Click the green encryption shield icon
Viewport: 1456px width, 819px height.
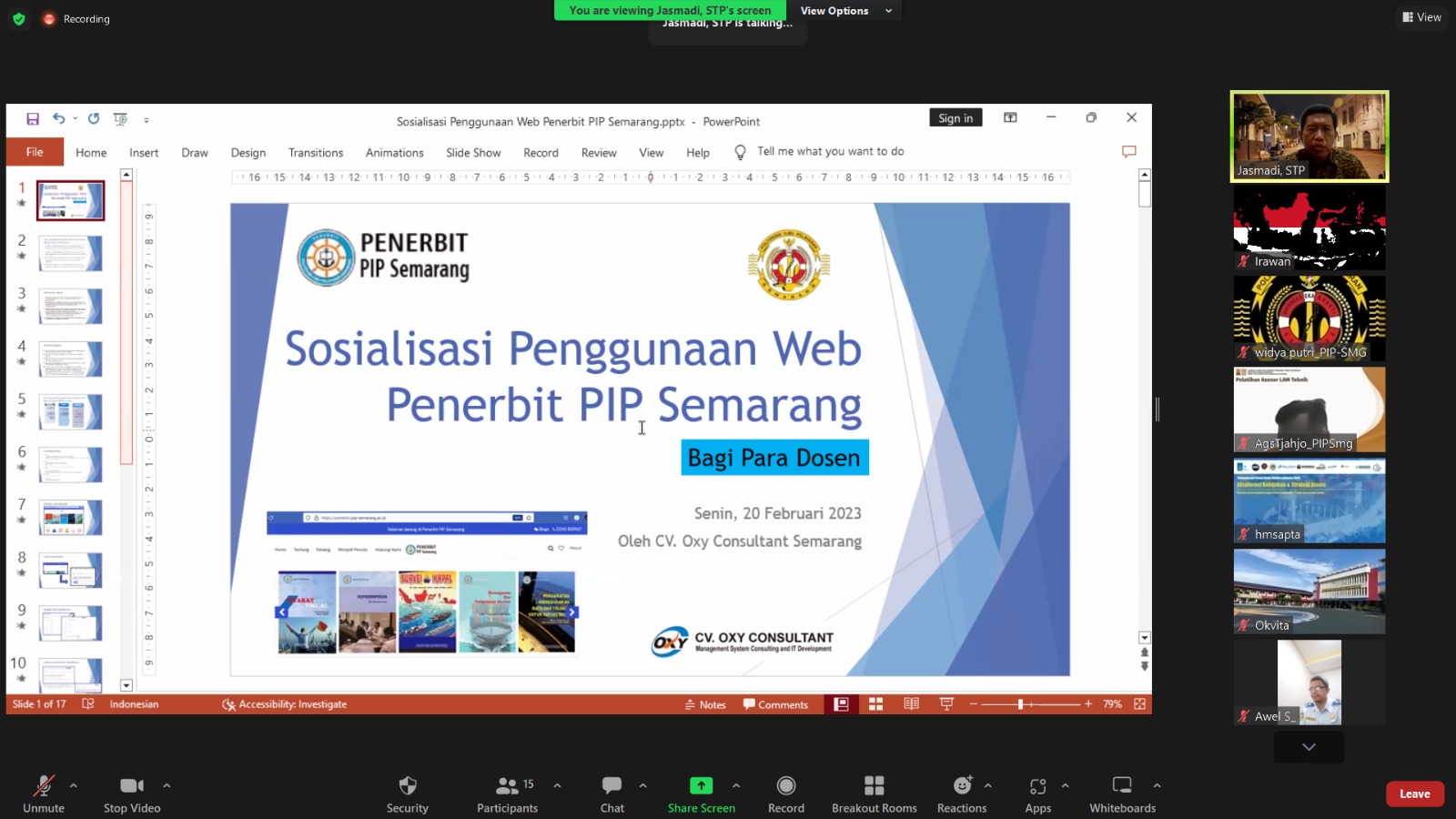pos(18,18)
